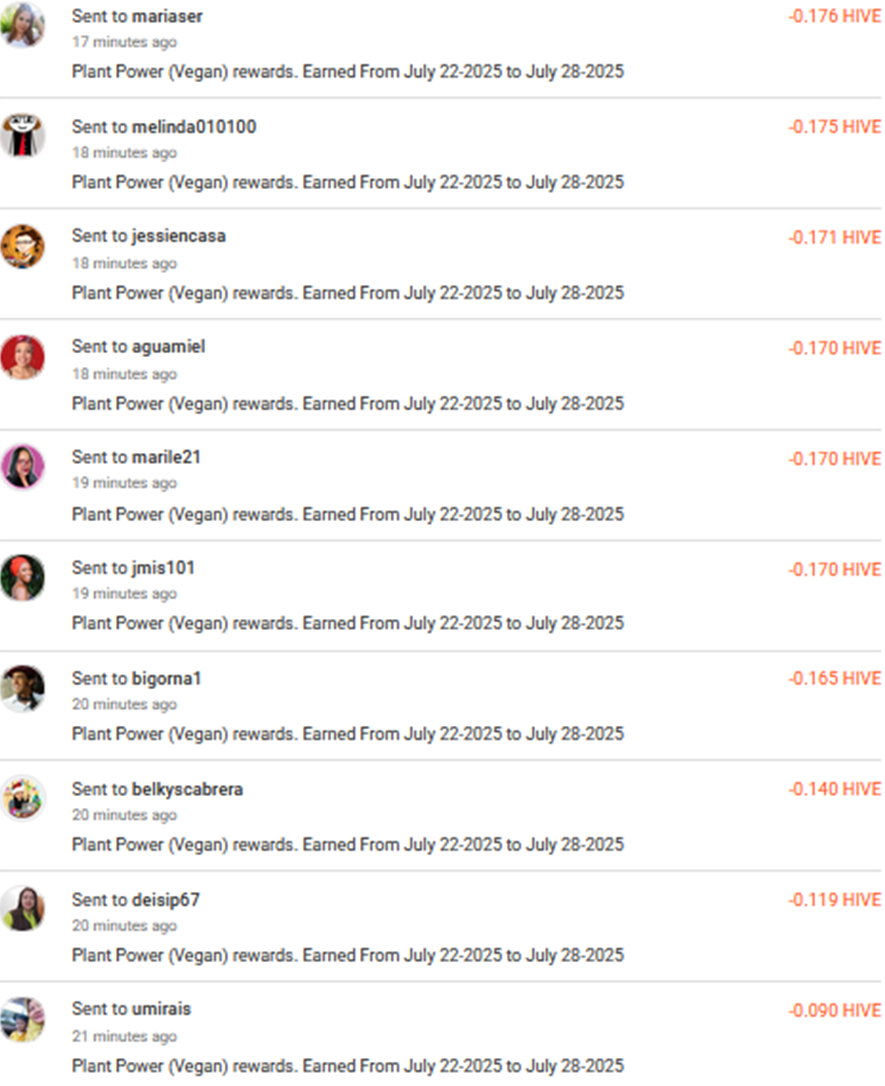885x1086 pixels.
Task: Click the 21 minutes ago timestamp
Action: (x=125, y=1036)
